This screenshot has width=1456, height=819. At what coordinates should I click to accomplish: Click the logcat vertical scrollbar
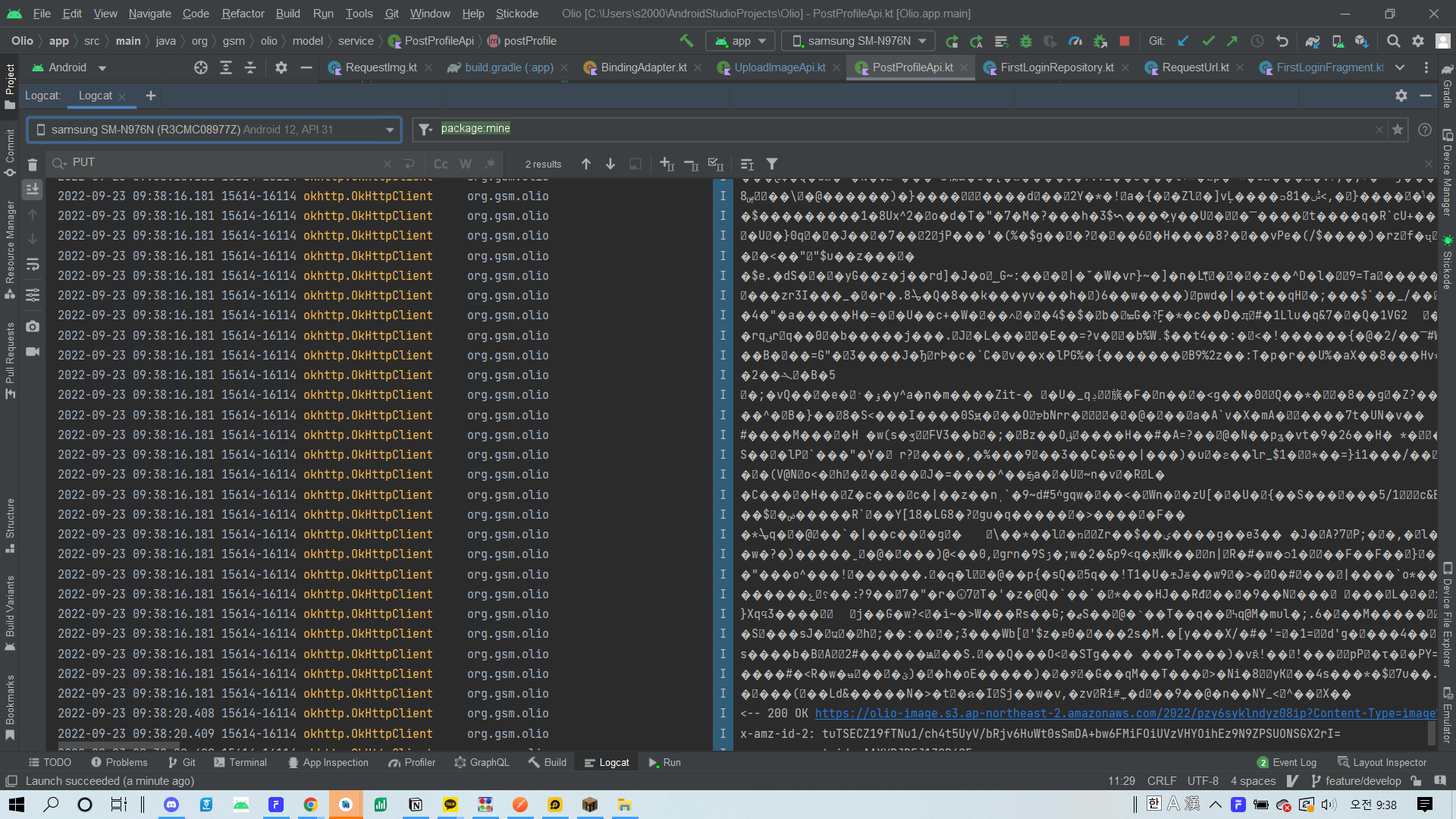(x=1431, y=733)
